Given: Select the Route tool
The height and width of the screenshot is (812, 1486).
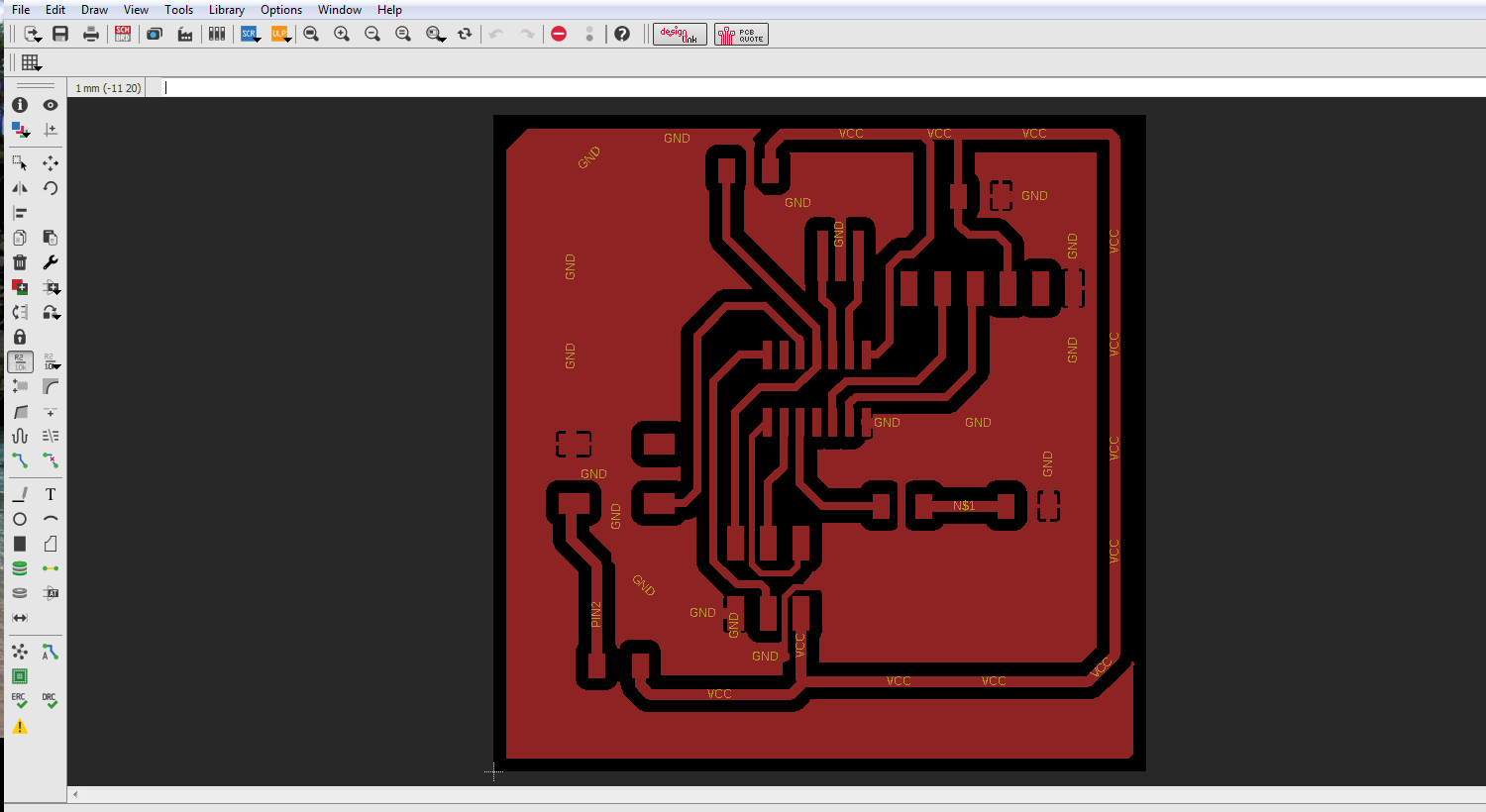Looking at the screenshot, I should click(20, 461).
